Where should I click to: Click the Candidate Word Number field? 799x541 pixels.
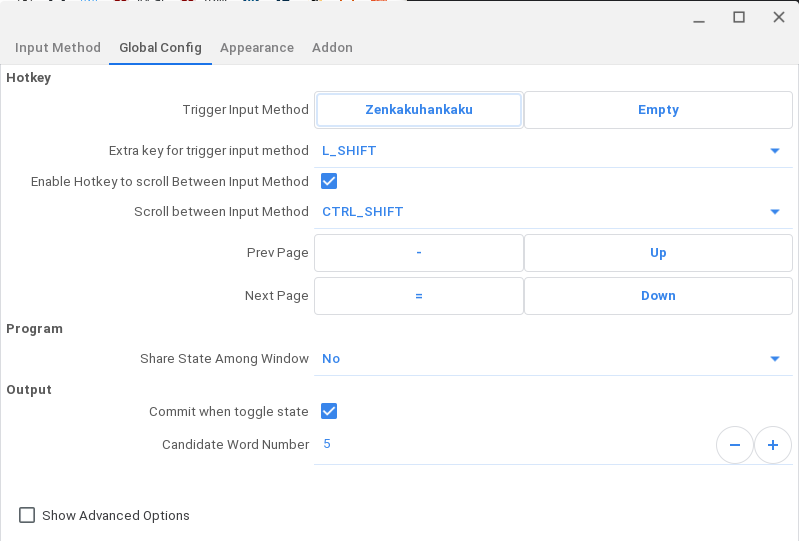coord(515,444)
